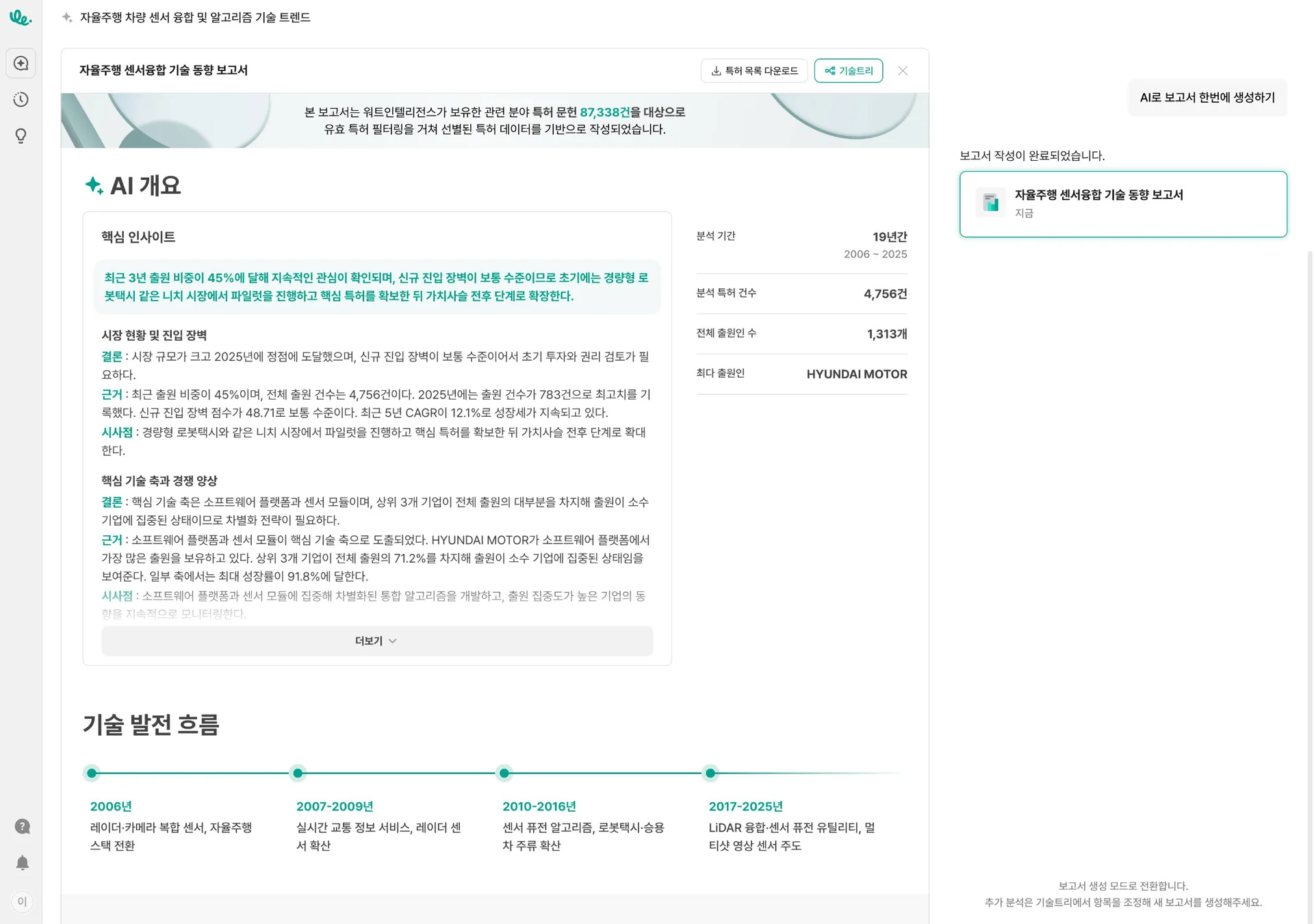Open the notifications bell icon
The image size is (1314, 924).
pos(23,863)
